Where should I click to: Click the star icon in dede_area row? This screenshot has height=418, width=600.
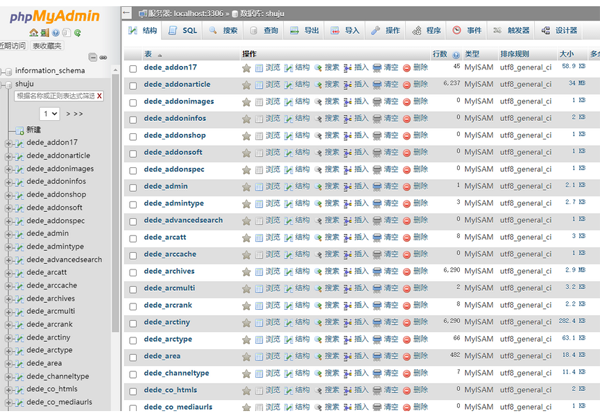pos(246,357)
